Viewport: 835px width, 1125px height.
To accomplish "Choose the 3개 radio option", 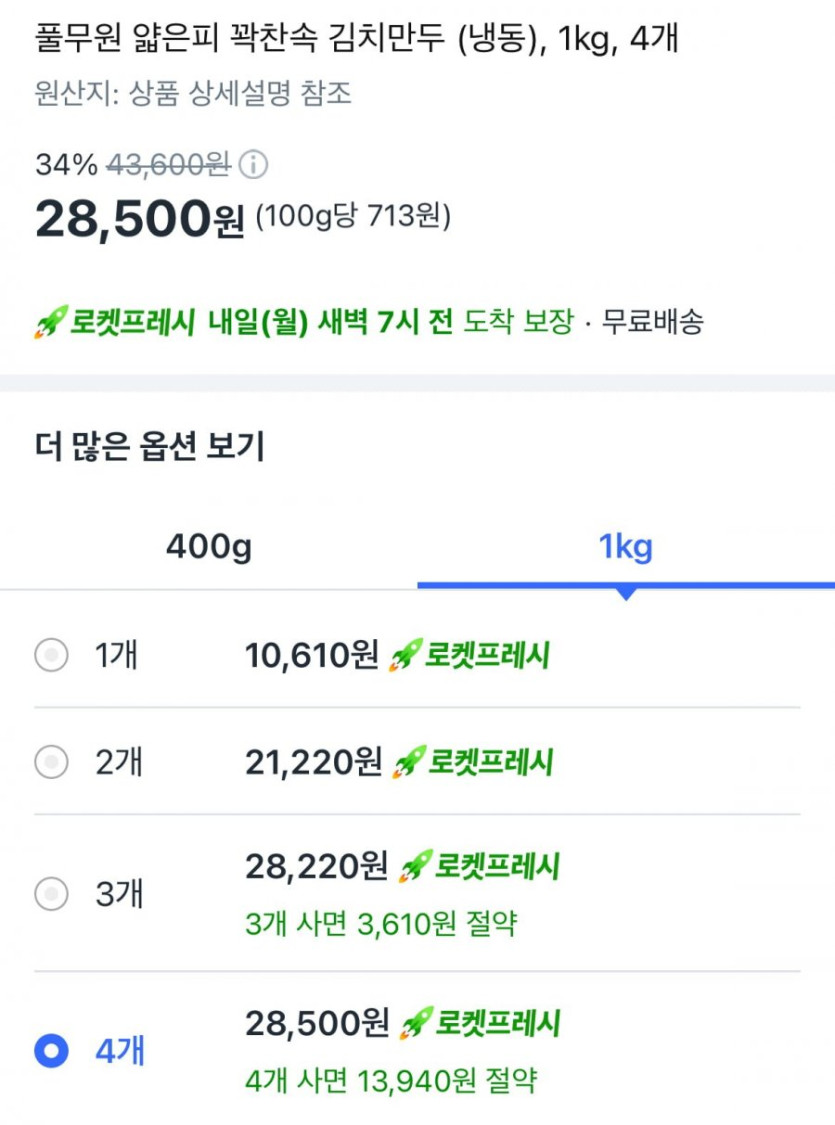I will click(51, 892).
